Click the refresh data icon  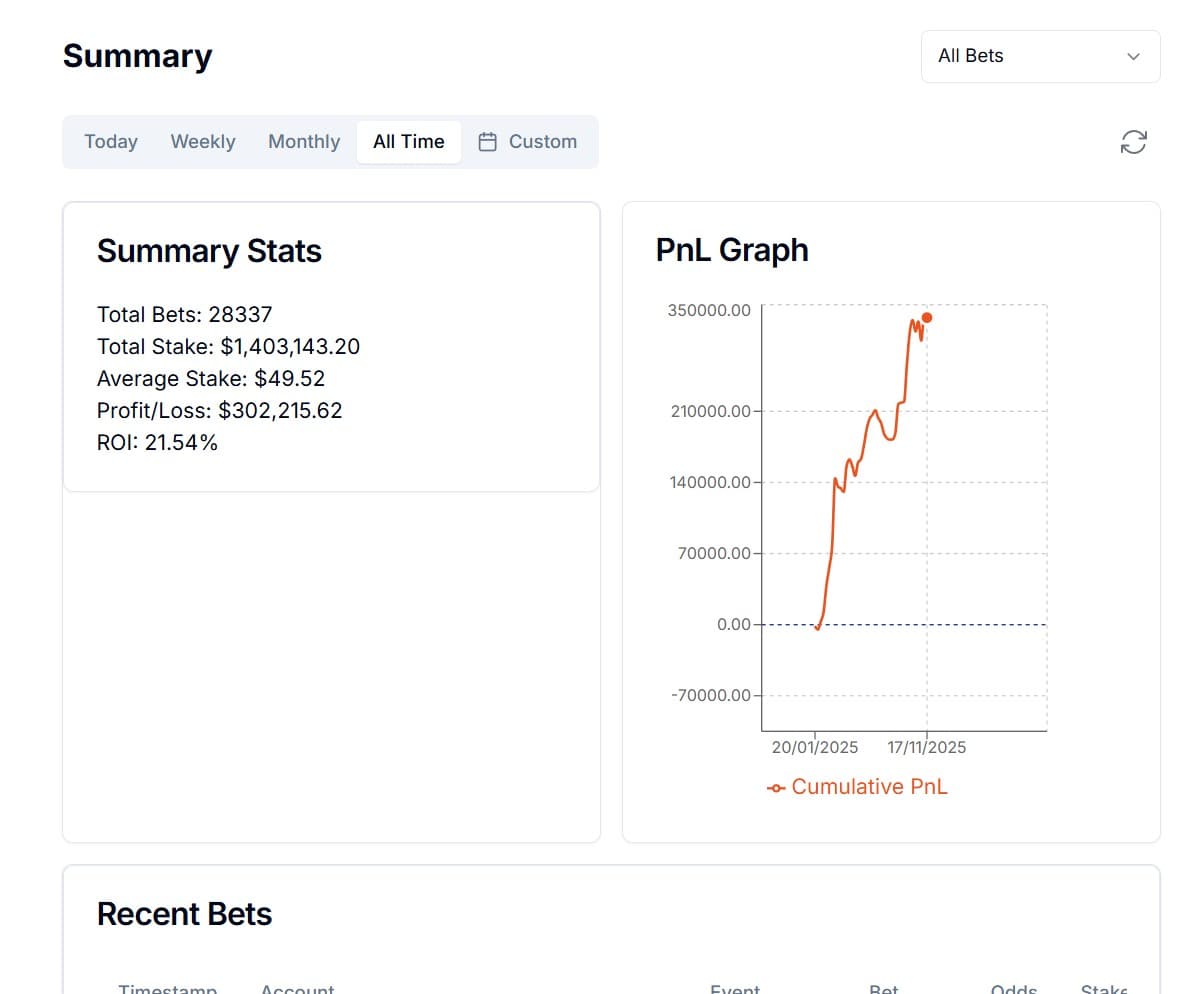tap(1133, 142)
